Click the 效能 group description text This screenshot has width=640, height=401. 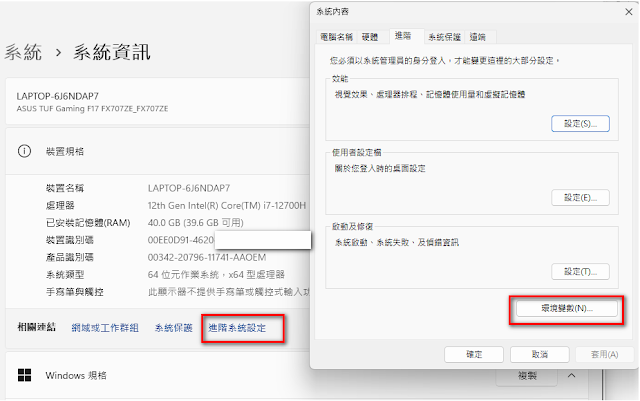tap(430, 95)
